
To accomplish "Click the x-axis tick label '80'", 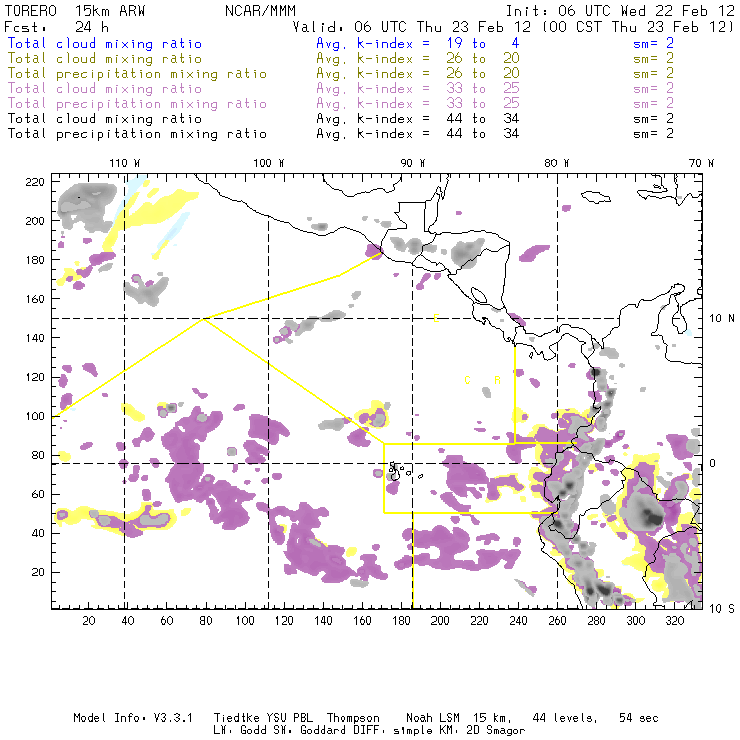I will click(206, 621).
